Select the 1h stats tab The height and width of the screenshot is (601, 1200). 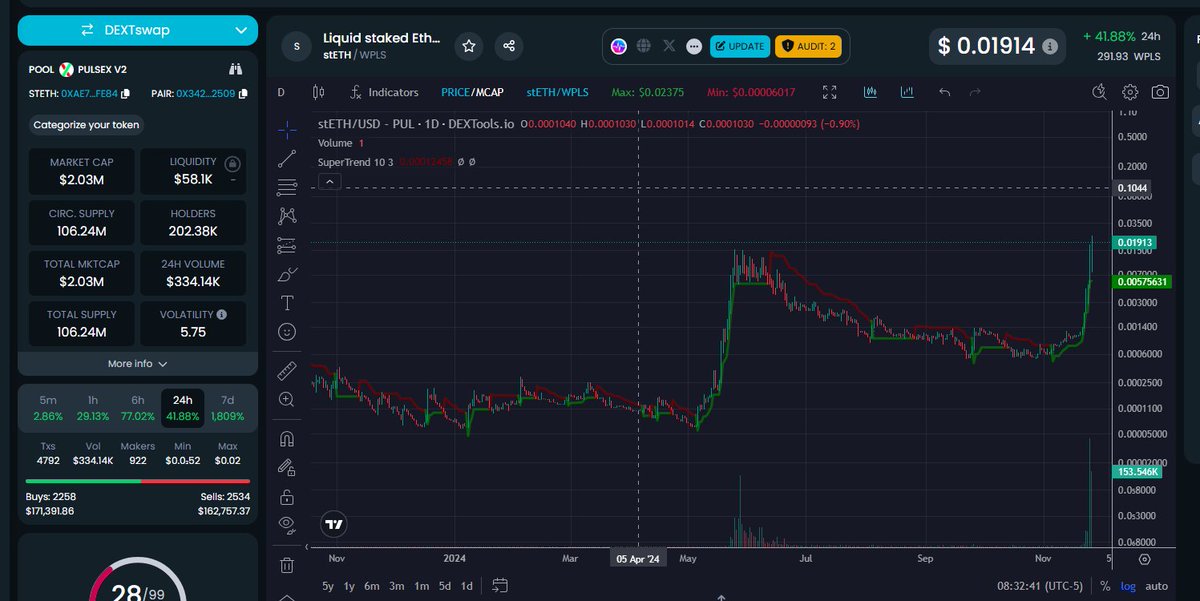(93, 407)
